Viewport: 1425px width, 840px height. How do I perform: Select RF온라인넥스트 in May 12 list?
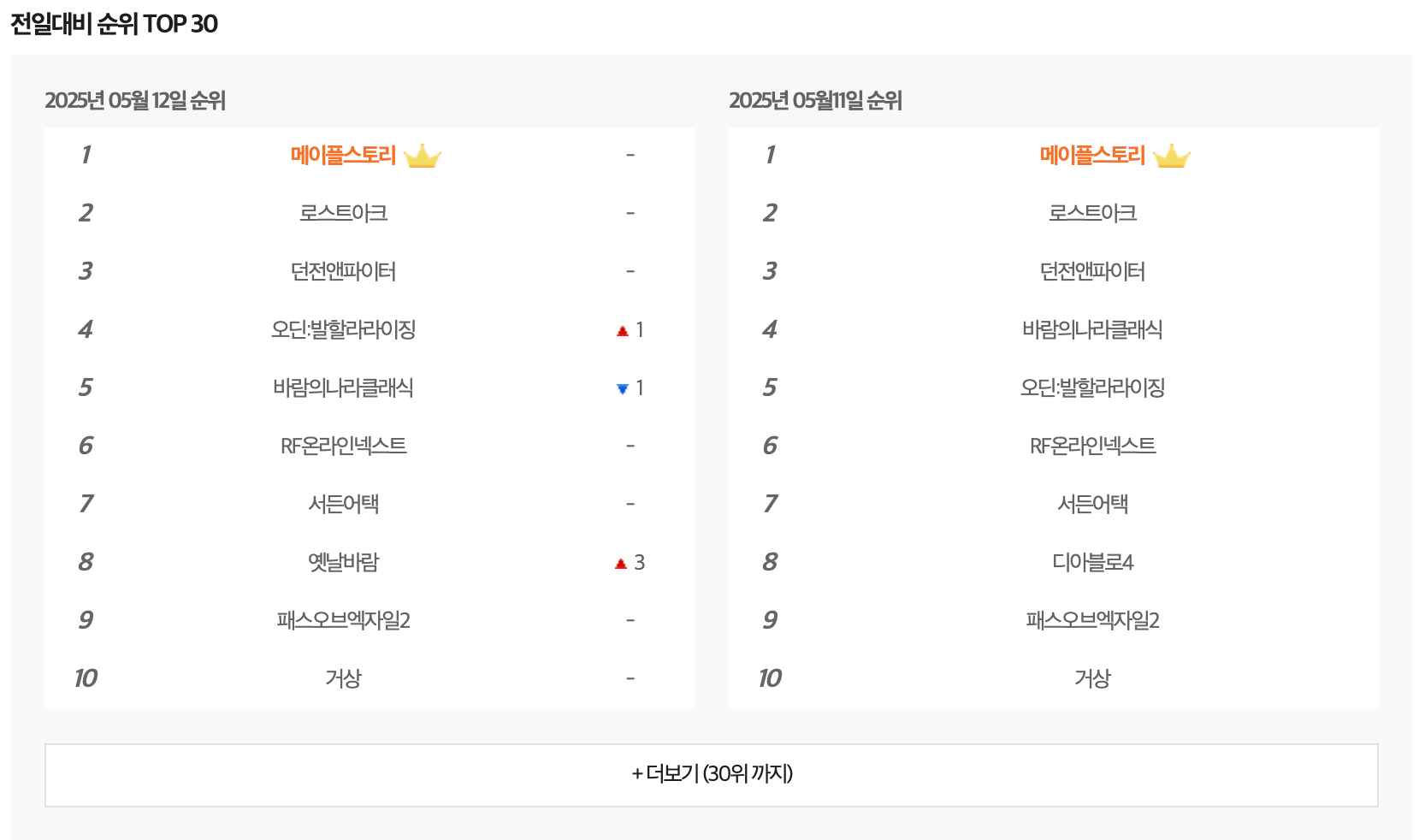pyautogui.click(x=343, y=446)
